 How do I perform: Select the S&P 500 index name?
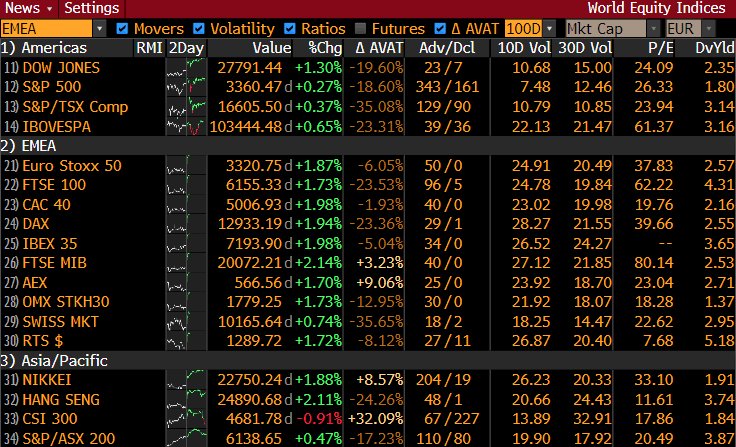coord(52,87)
